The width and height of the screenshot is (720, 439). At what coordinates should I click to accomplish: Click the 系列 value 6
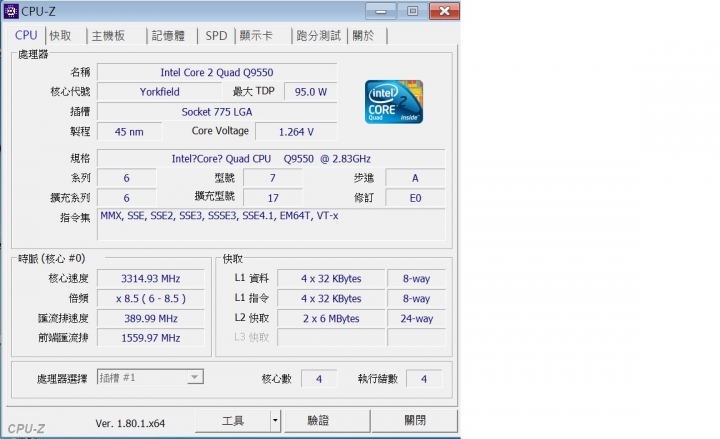coord(127,178)
